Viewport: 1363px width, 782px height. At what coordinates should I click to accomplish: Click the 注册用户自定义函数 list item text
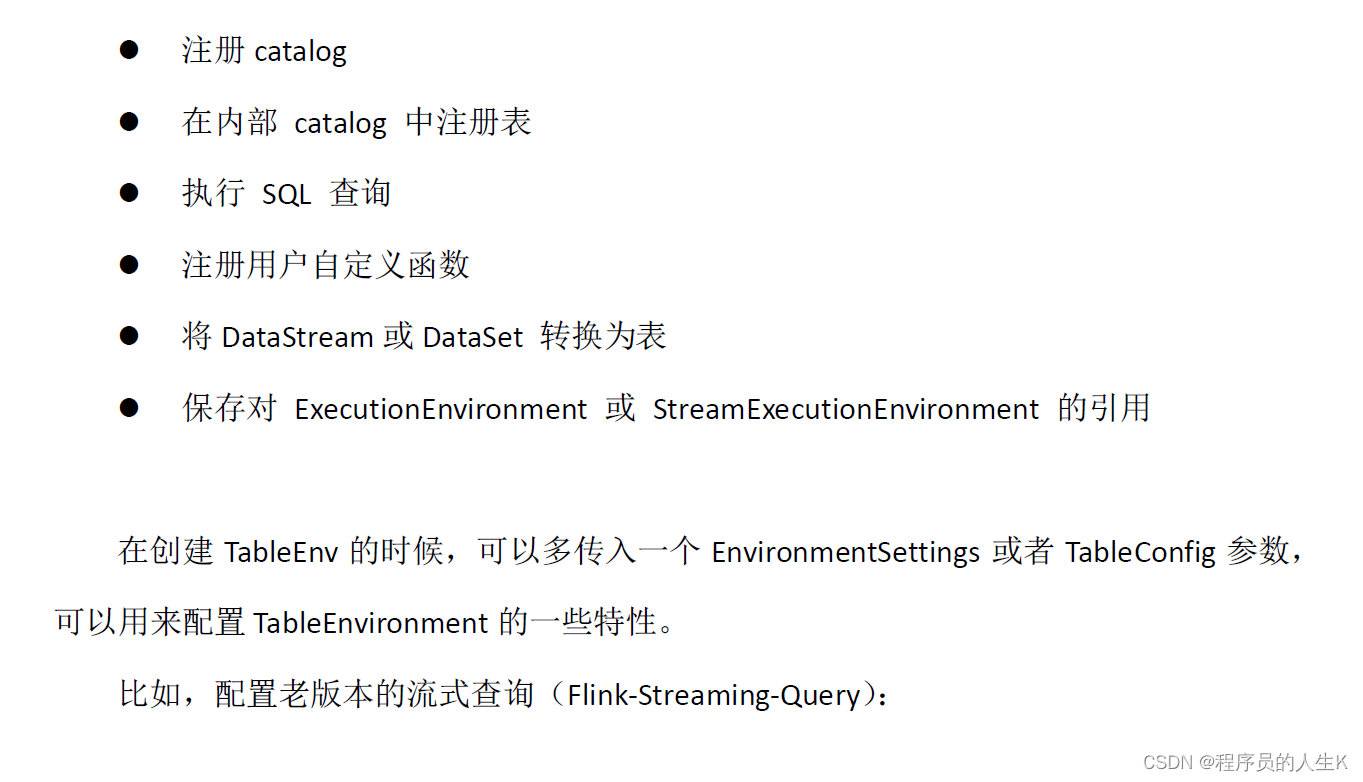[325, 265]
